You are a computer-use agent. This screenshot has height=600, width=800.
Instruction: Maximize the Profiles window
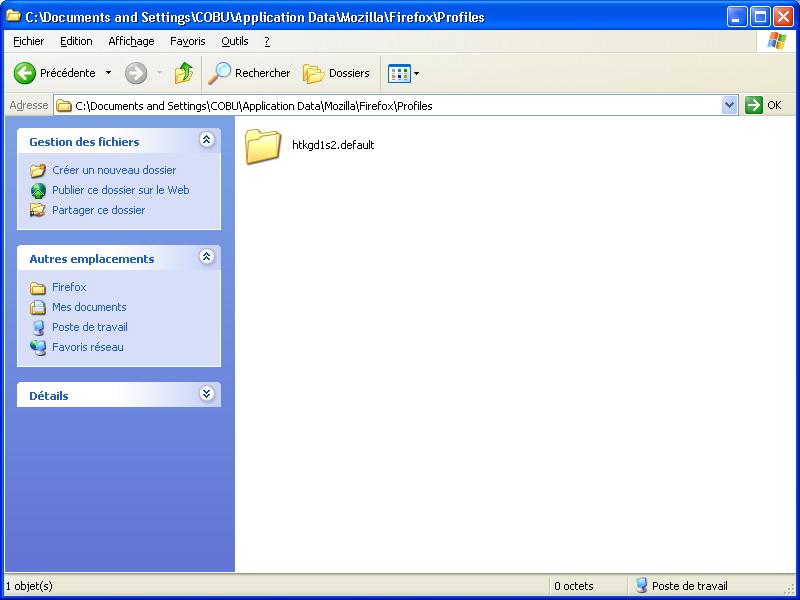[760, 17]
